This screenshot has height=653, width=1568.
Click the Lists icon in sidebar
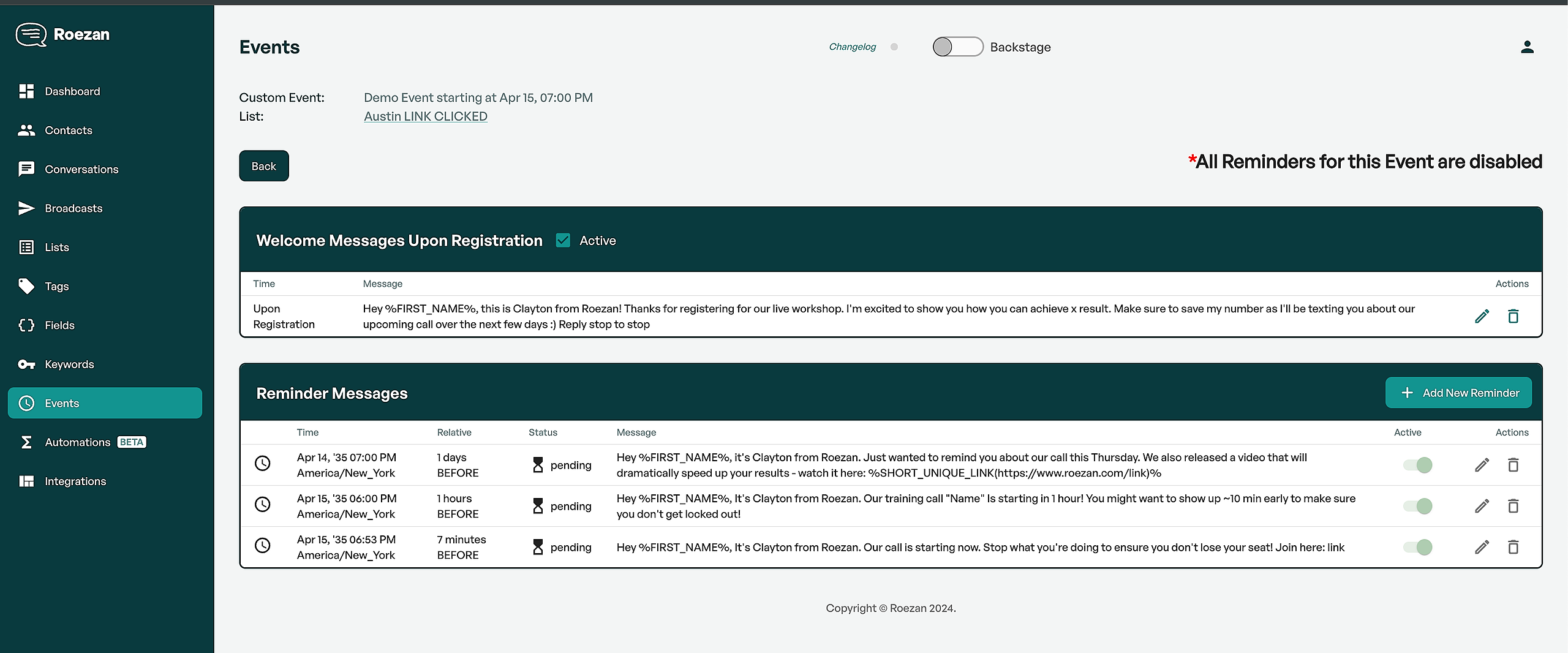(x=26, y=247)
